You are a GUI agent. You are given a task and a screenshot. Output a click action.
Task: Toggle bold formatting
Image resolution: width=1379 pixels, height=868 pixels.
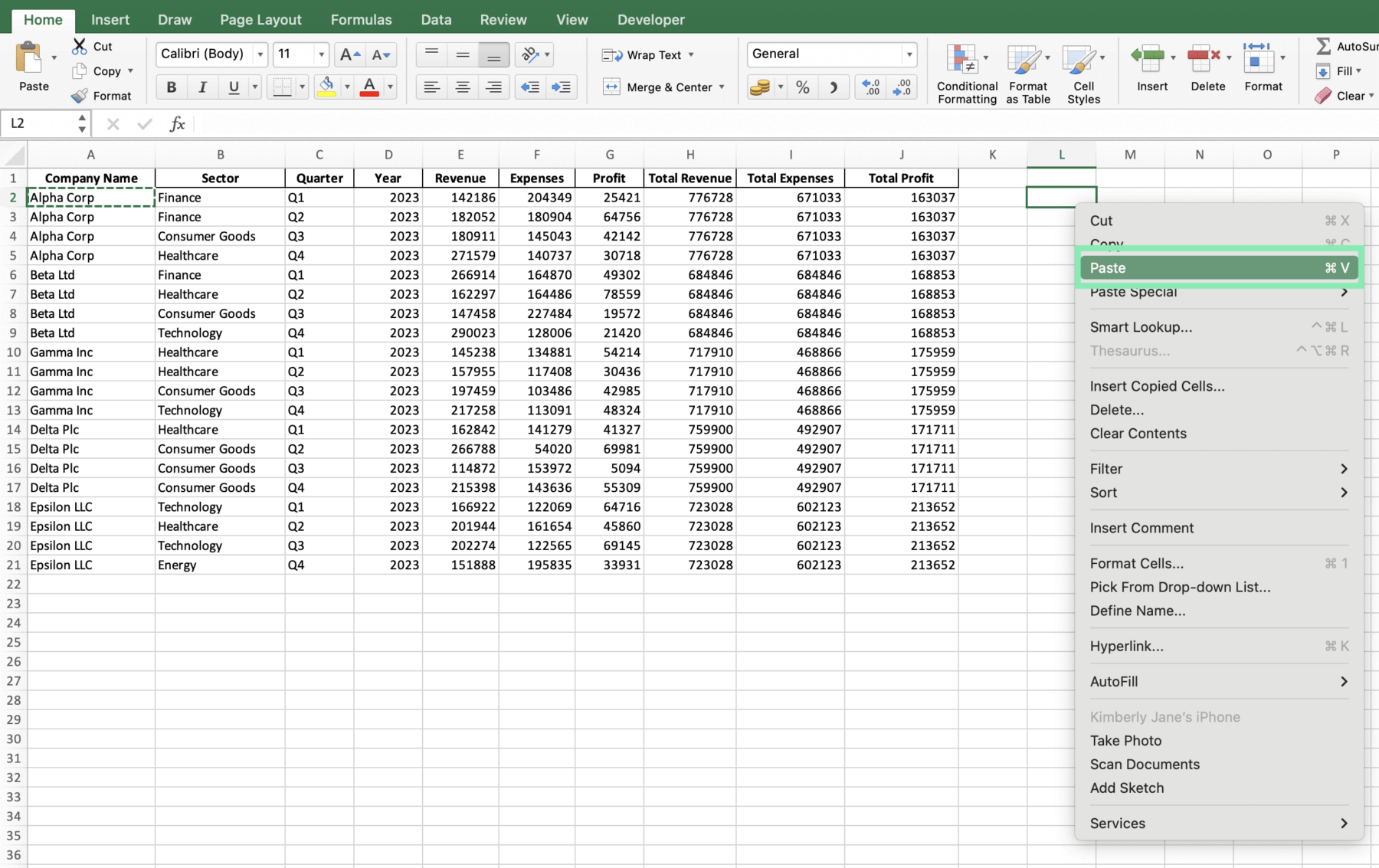click(171, 87)
